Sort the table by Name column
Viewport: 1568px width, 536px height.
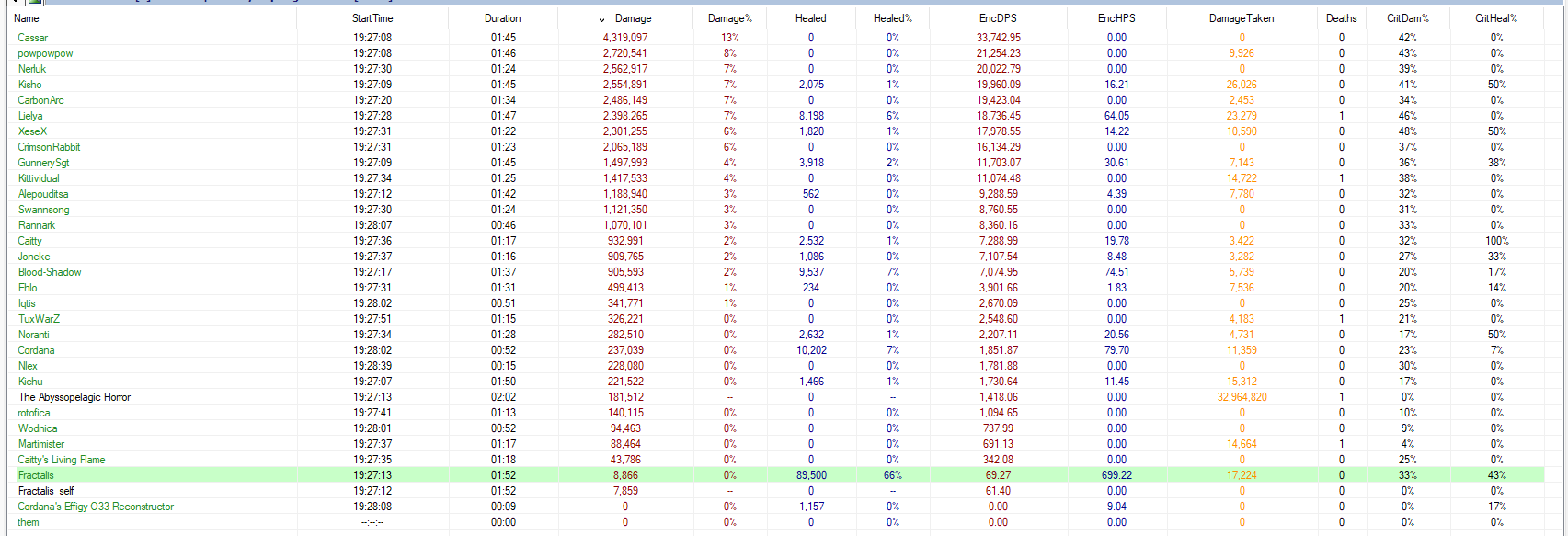tap(27, 18)
